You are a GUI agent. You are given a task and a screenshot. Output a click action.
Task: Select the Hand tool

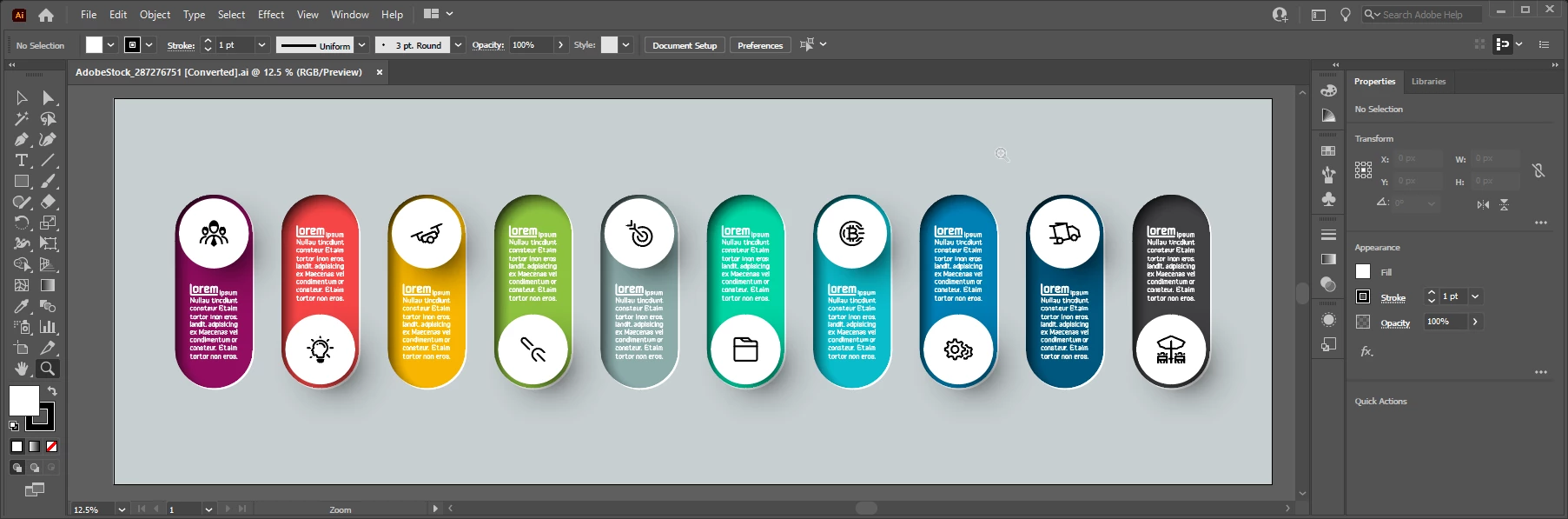tap(22, 369)
